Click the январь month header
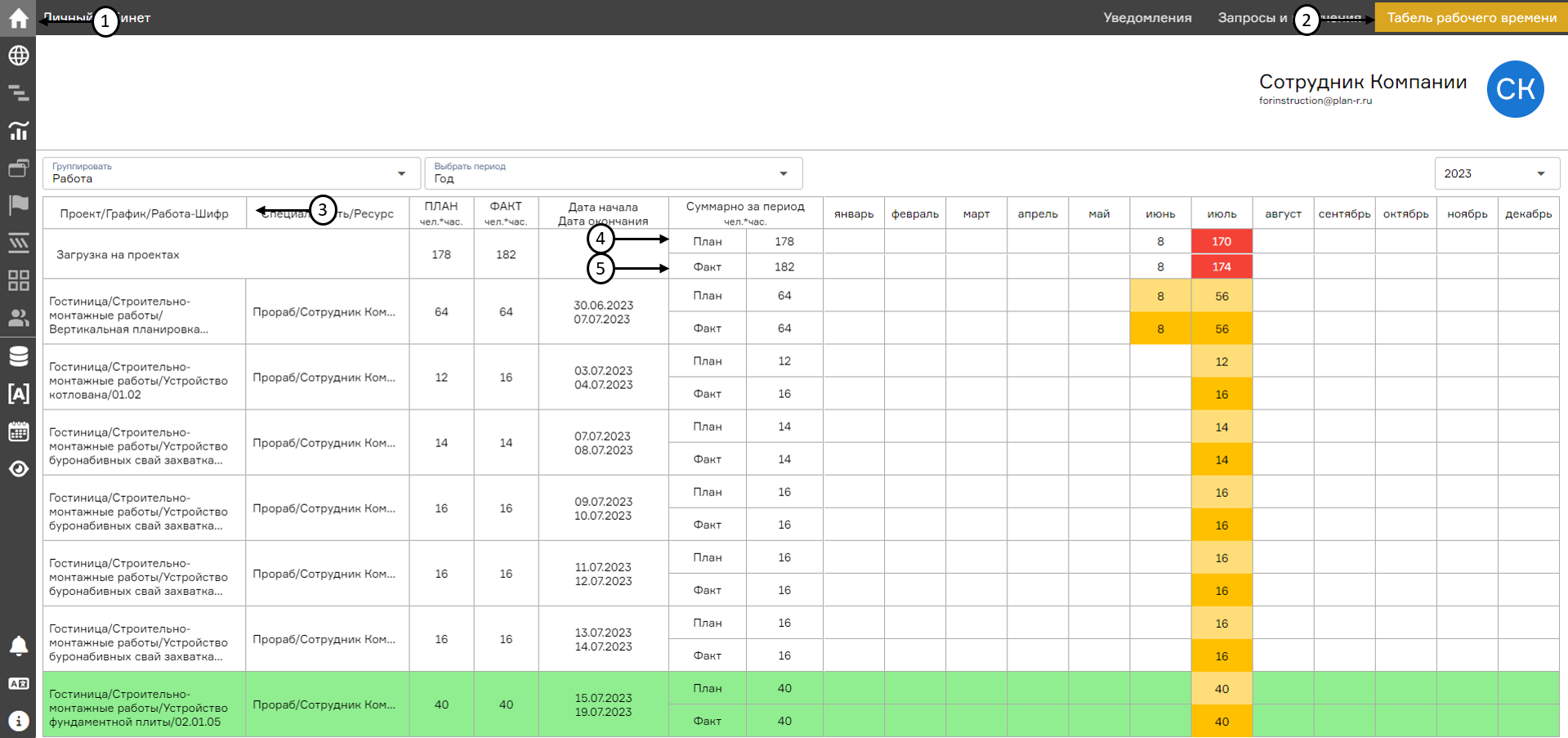This screenshot has height=738, width=1568. coord(854,213)
